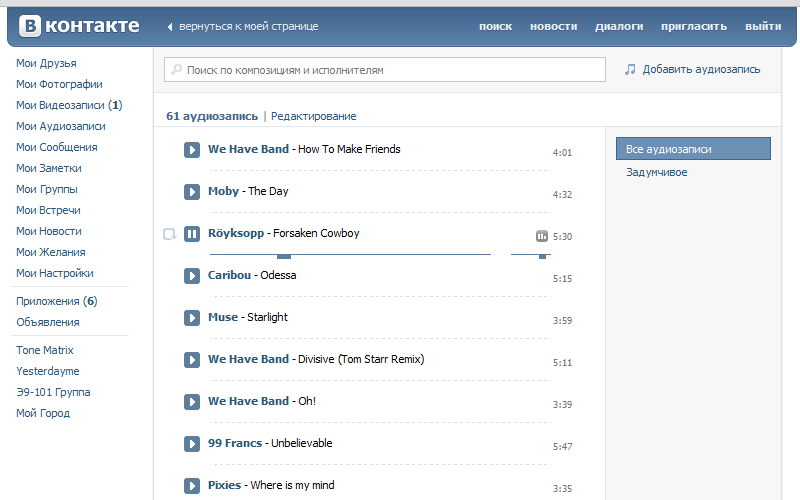Play Pixies Where is my mind
800x500 pixels.
[x=192, y=486]
